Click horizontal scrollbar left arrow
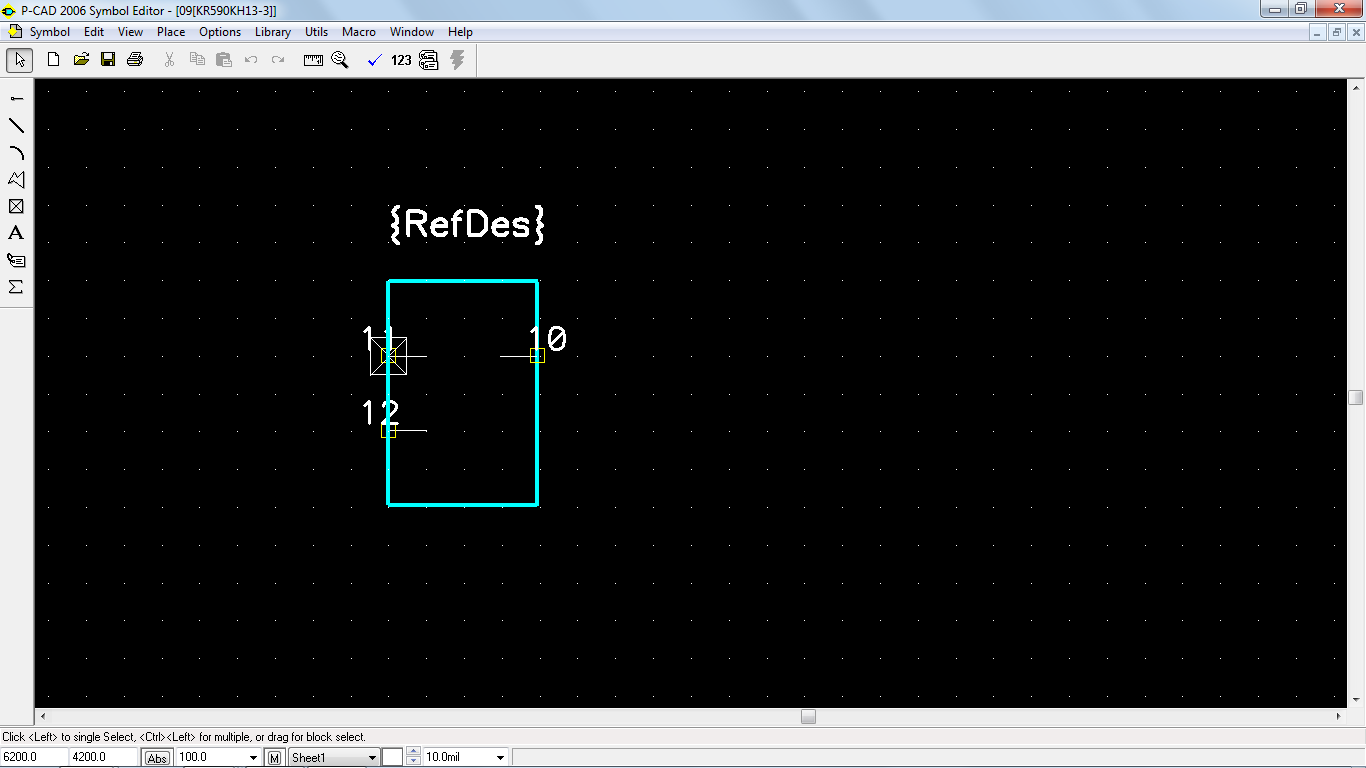1366x768 pixels. click(42, 716)
